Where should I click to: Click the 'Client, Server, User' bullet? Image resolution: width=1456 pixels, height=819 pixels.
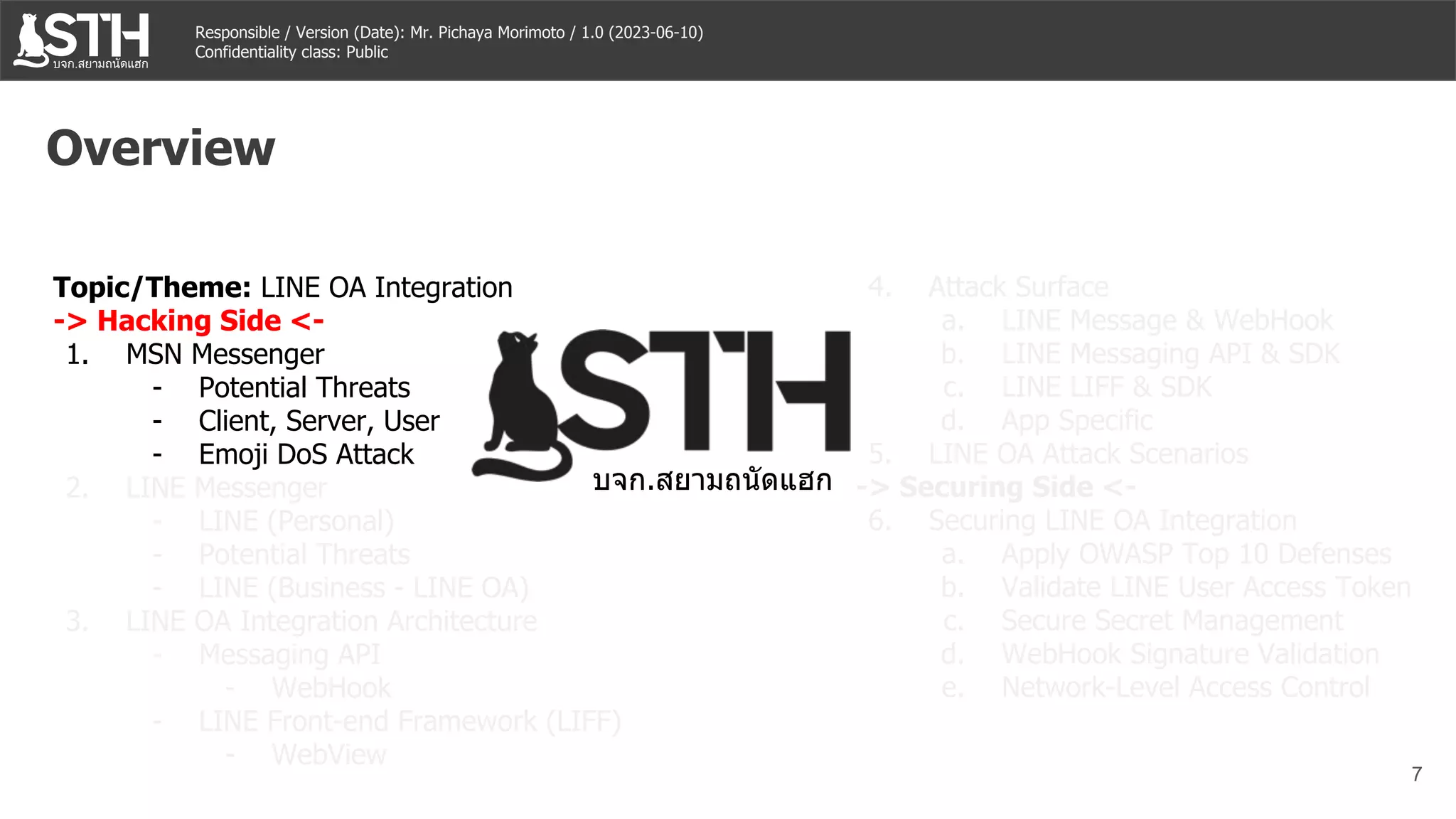(318, 421)
